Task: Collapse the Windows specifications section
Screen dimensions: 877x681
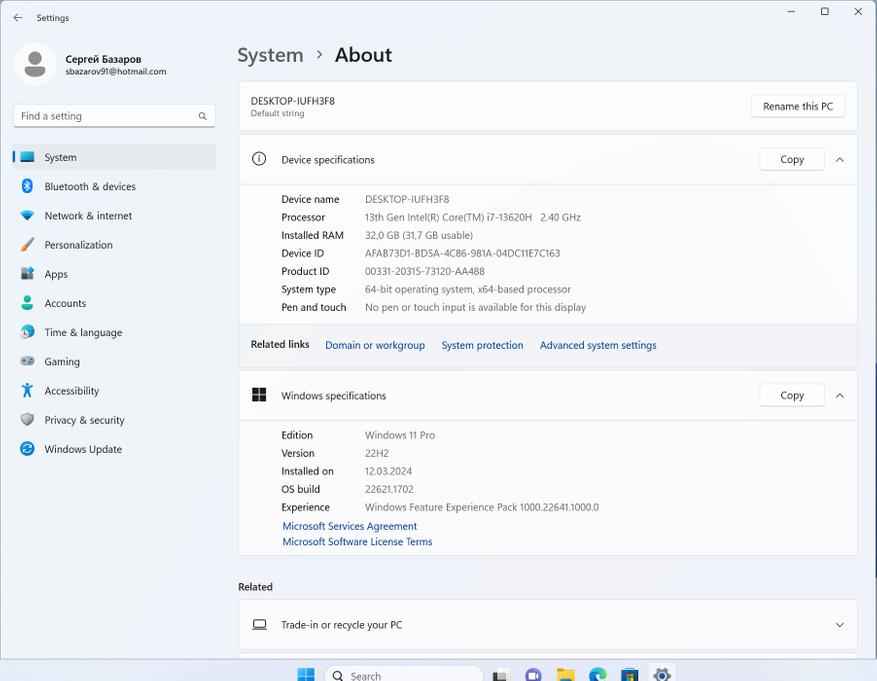Action: click(x=839, y=396)
